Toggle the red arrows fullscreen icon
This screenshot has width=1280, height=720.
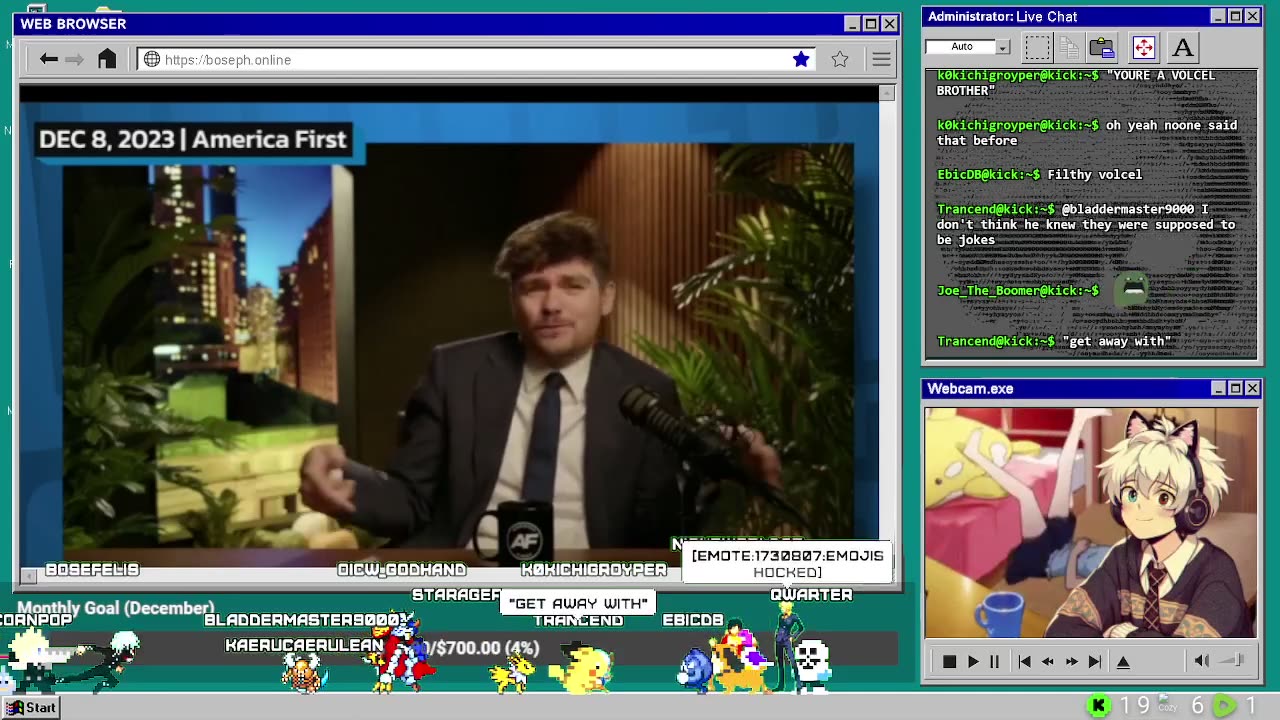1143,47
